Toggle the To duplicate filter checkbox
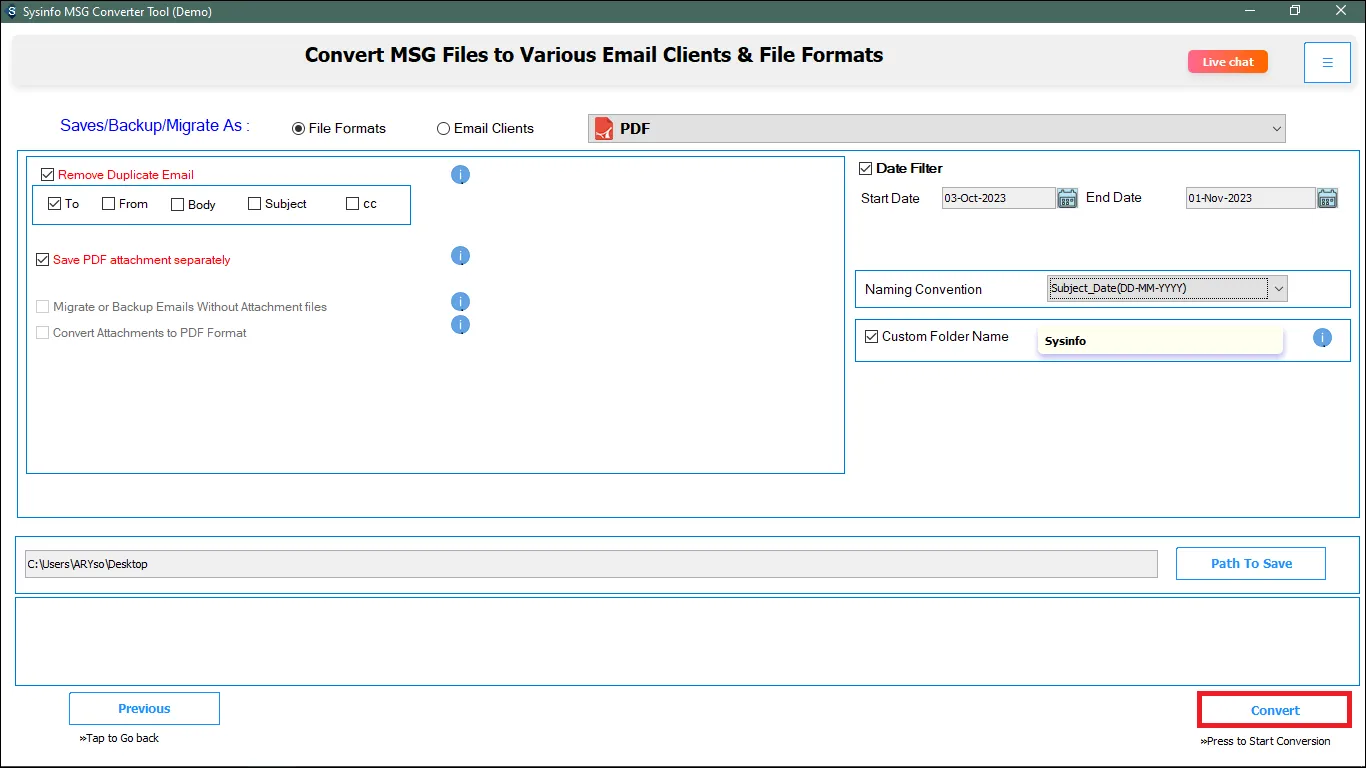 [x=54, y=204]
